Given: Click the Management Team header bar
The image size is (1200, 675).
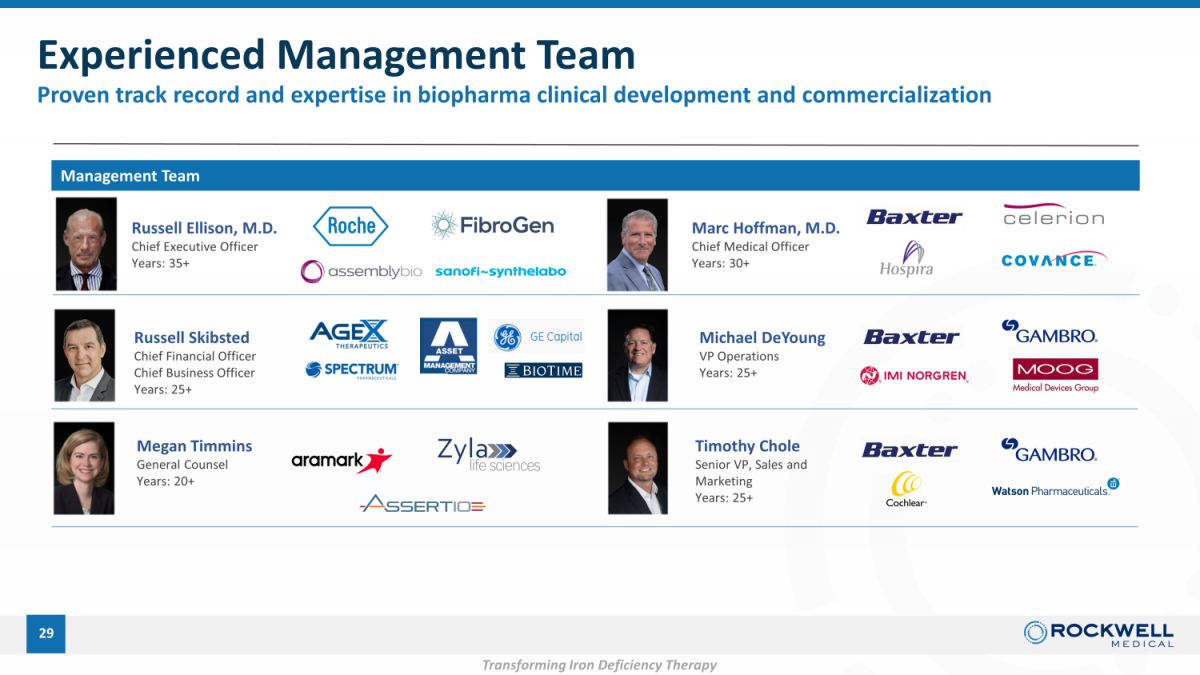Looking at the screenshot, I should coord(595,176).
